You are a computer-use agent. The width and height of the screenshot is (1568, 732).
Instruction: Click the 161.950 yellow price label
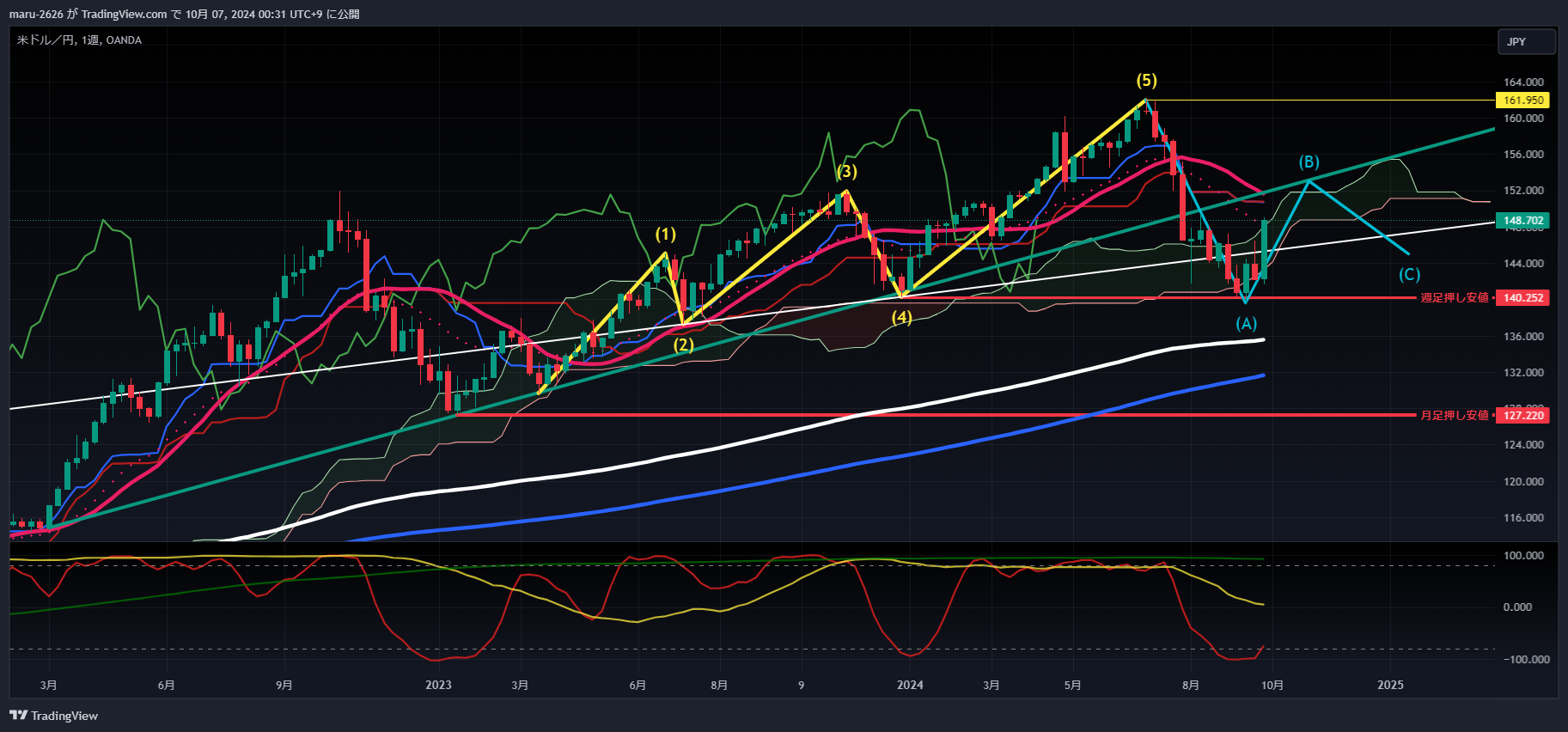tap(1522, 101)
